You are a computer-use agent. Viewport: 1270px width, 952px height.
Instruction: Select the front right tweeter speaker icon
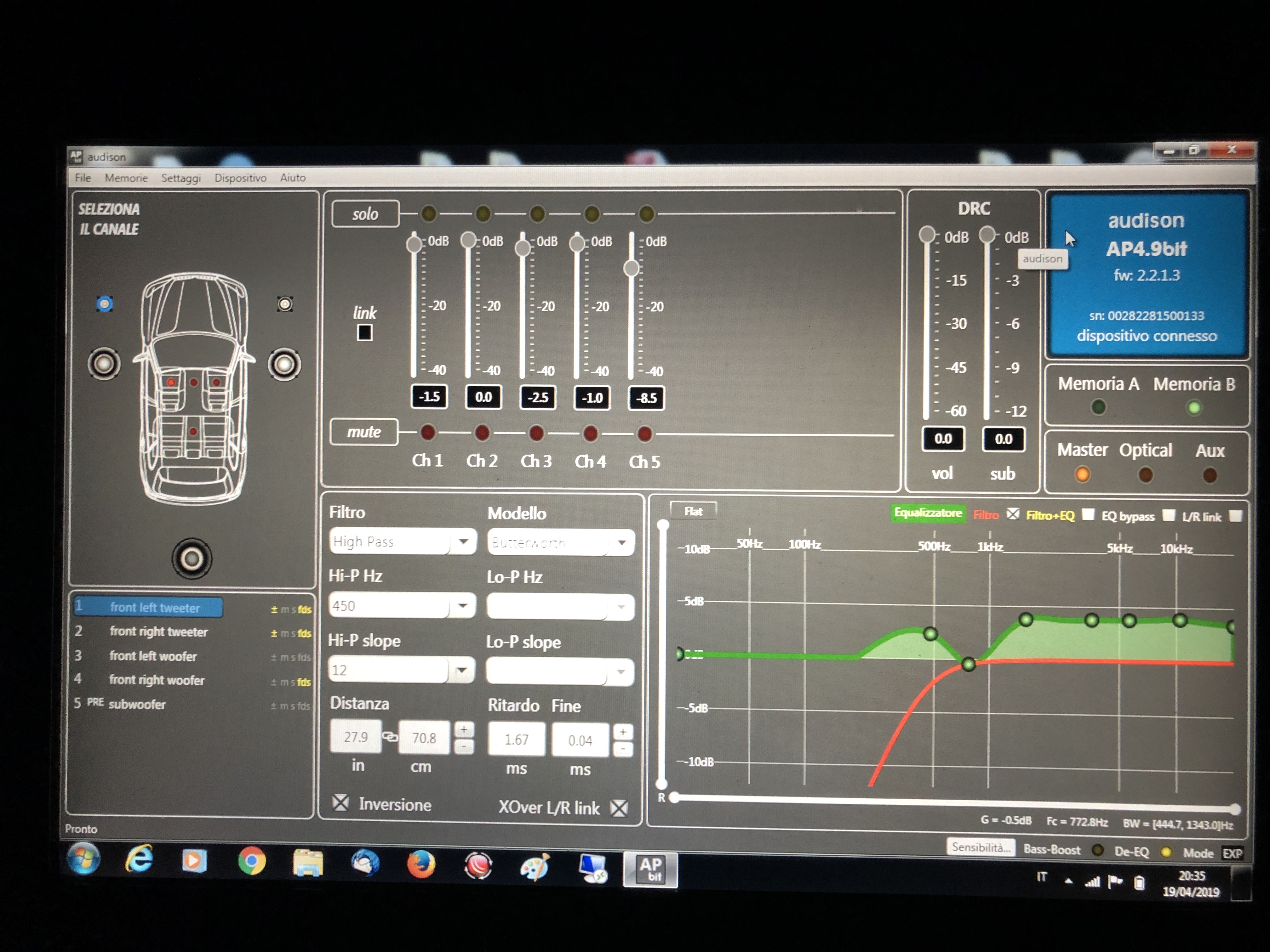[285, 304]
